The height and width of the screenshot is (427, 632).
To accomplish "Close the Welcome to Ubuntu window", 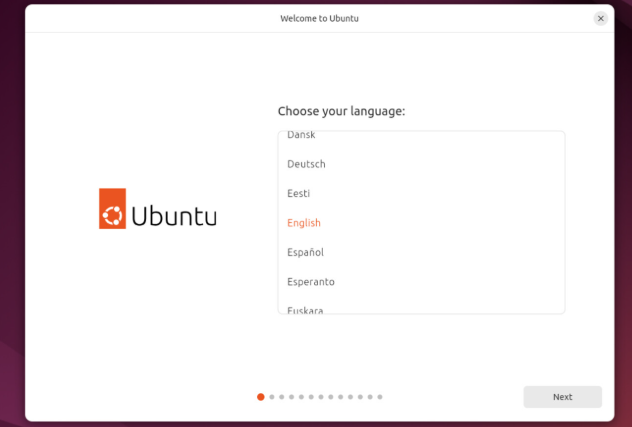I will pyautogui.click(x=601, y=19).
